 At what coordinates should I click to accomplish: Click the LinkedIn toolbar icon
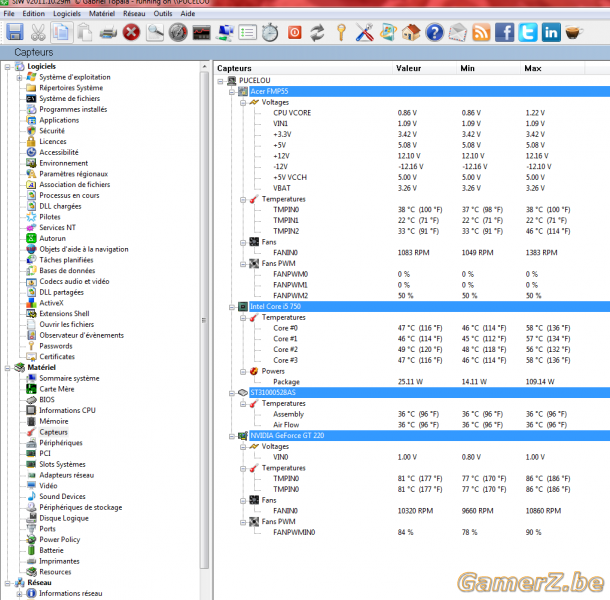tap(551, 32)
